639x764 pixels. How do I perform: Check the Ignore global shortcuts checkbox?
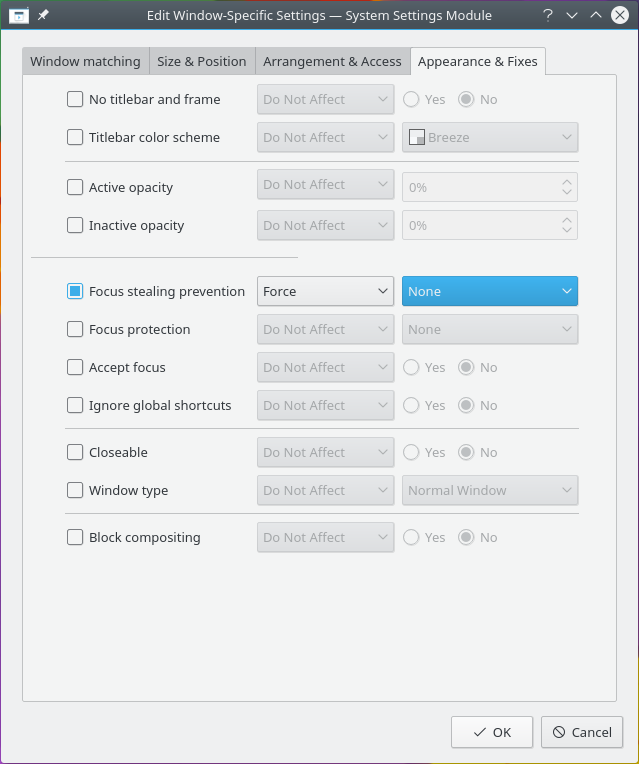tap(75, 405)
